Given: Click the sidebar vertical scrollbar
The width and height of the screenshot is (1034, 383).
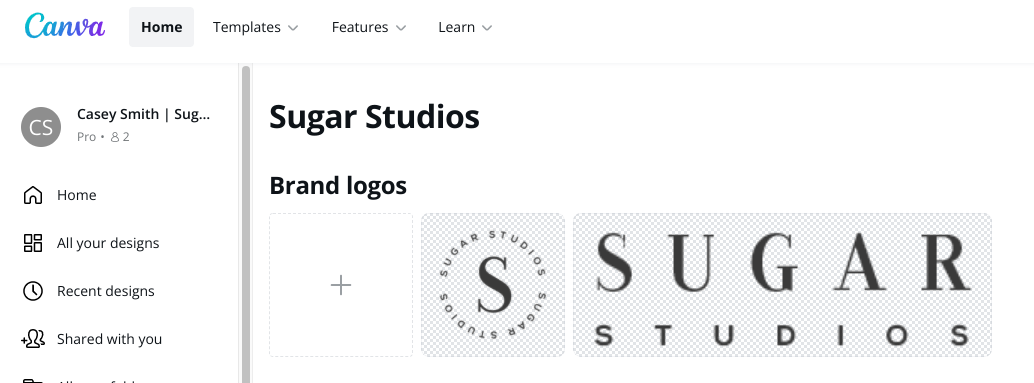Looking at the screenshot, I should coord(246,224).
